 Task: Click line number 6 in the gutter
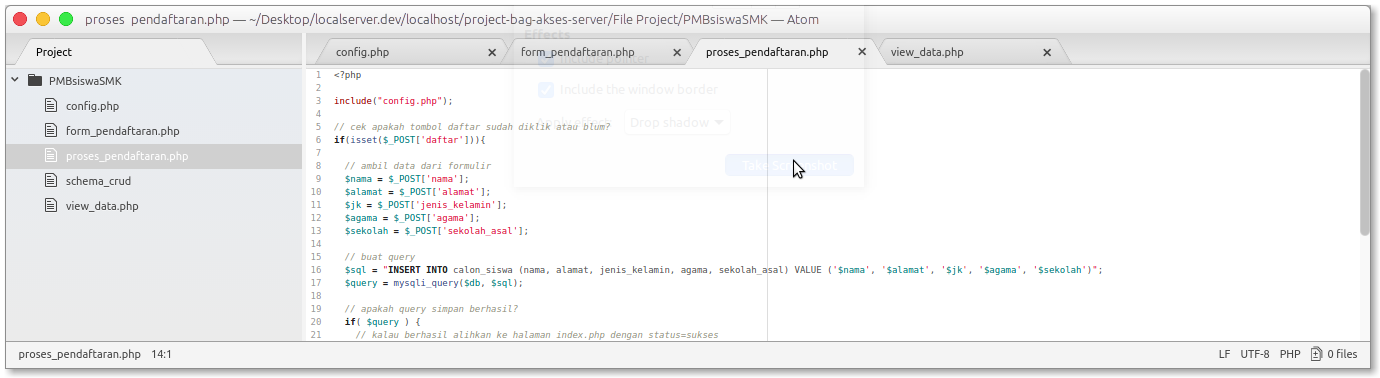pos(318,140)
